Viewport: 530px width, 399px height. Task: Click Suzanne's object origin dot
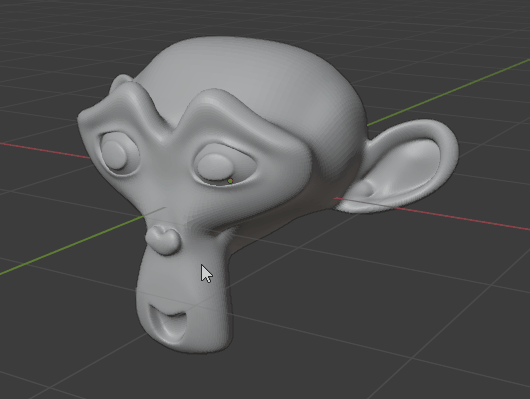point(231,181)
